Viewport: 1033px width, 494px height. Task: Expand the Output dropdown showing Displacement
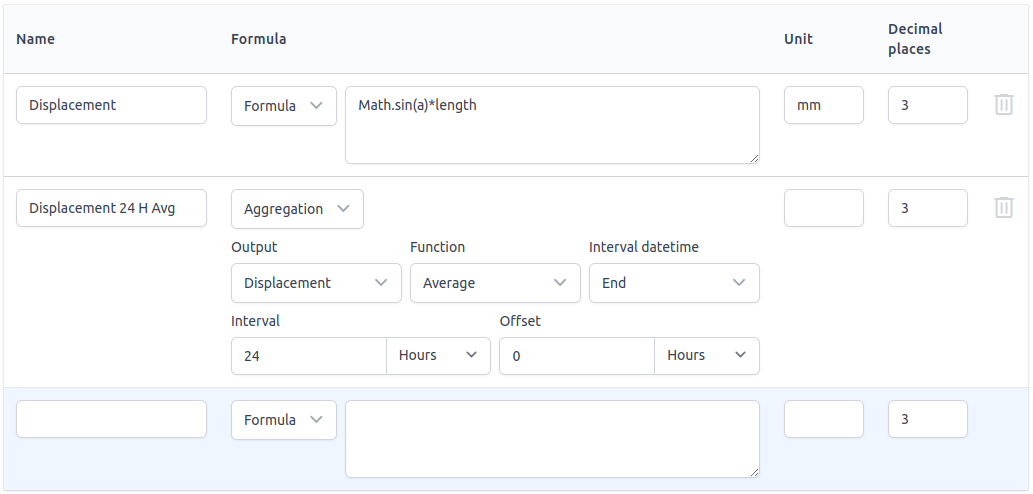[x=316, y=283]
